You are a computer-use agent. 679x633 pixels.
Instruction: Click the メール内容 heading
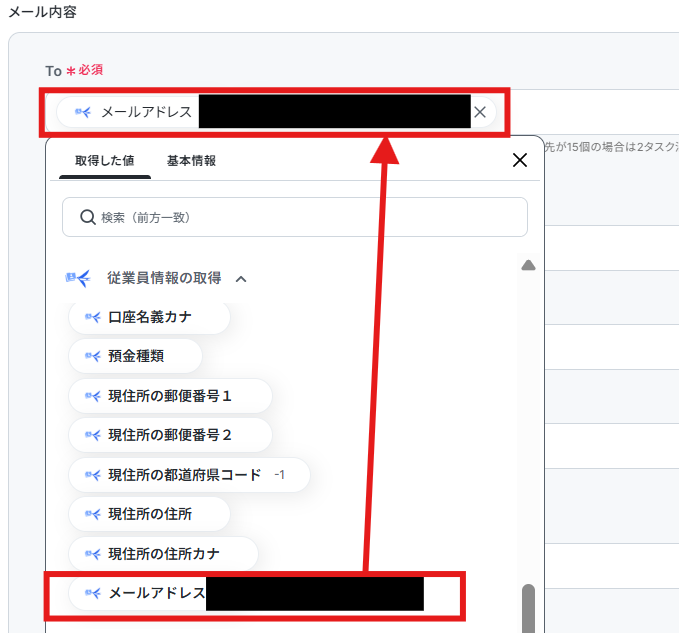(x=42, y=12)
